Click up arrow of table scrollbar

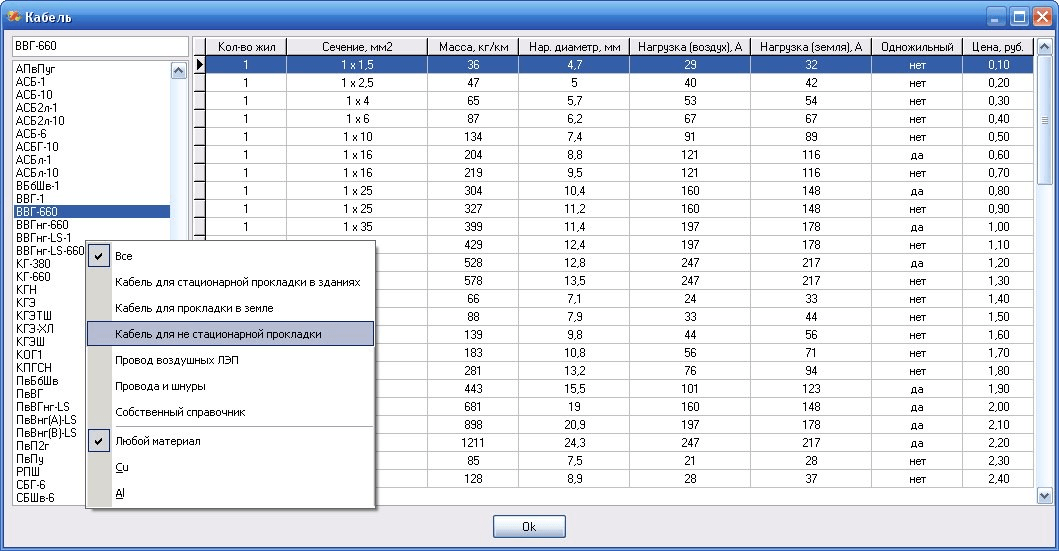point(1044,47)
